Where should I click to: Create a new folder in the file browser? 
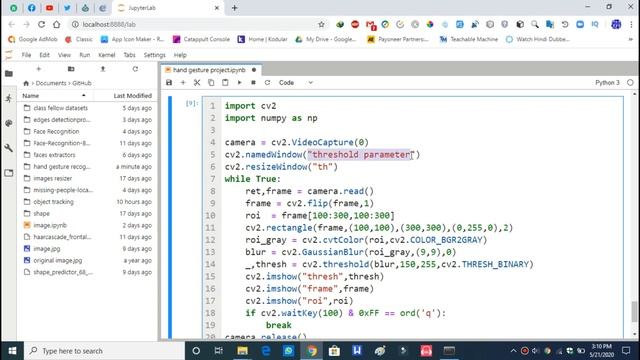(x=71, y=69)
